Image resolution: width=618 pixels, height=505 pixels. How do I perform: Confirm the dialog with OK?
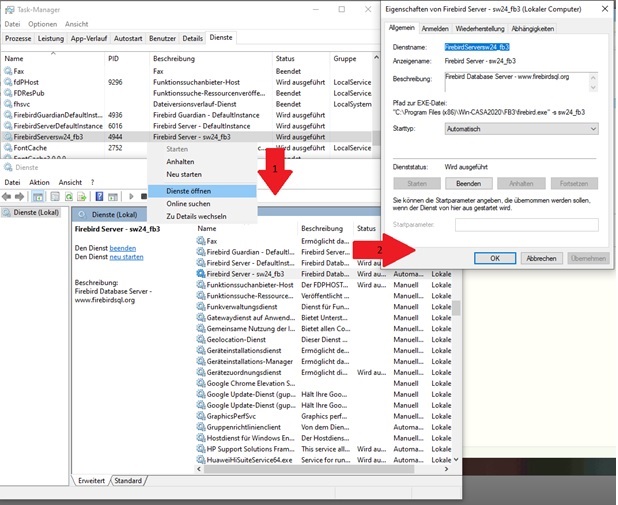click(495, 258)
